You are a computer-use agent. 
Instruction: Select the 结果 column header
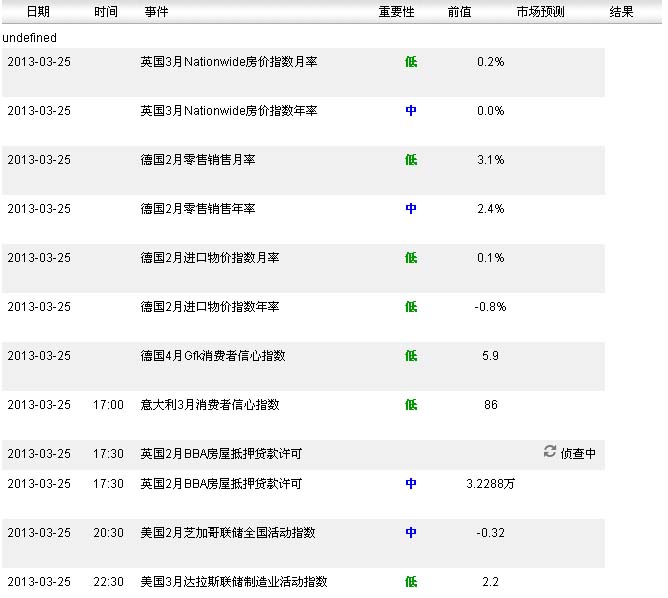coord(621,12)
